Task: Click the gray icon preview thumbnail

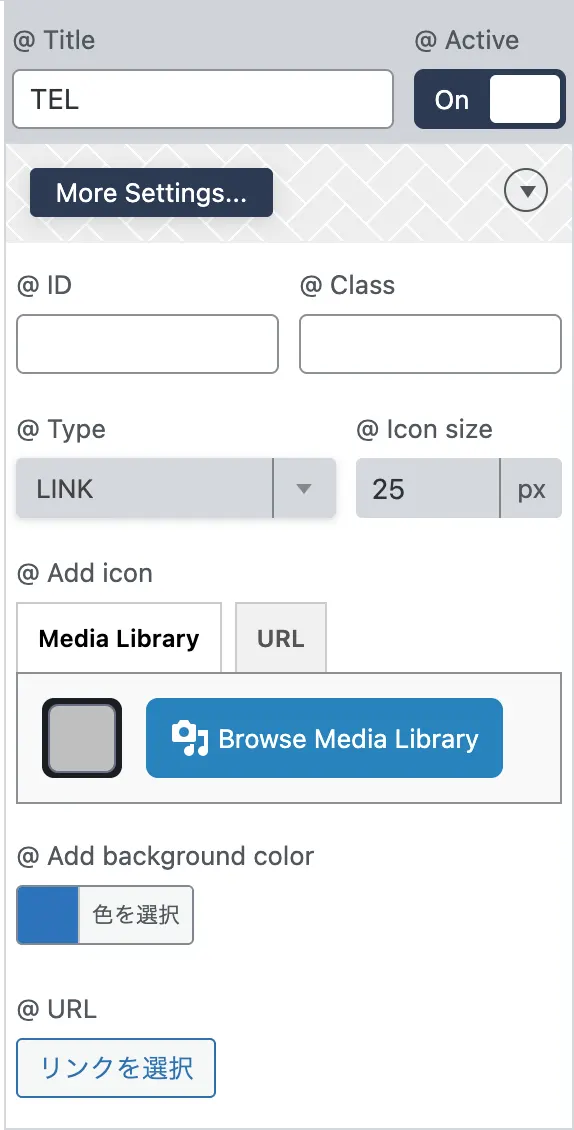Action: coord(82,738)
